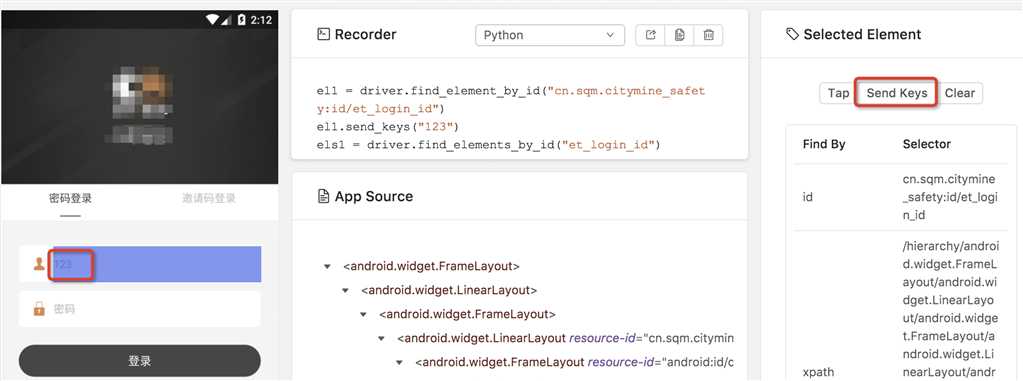Click the 密码 password input field
Image resolution: width=1023 pixels, height=381 pixels.
[140, 309]
